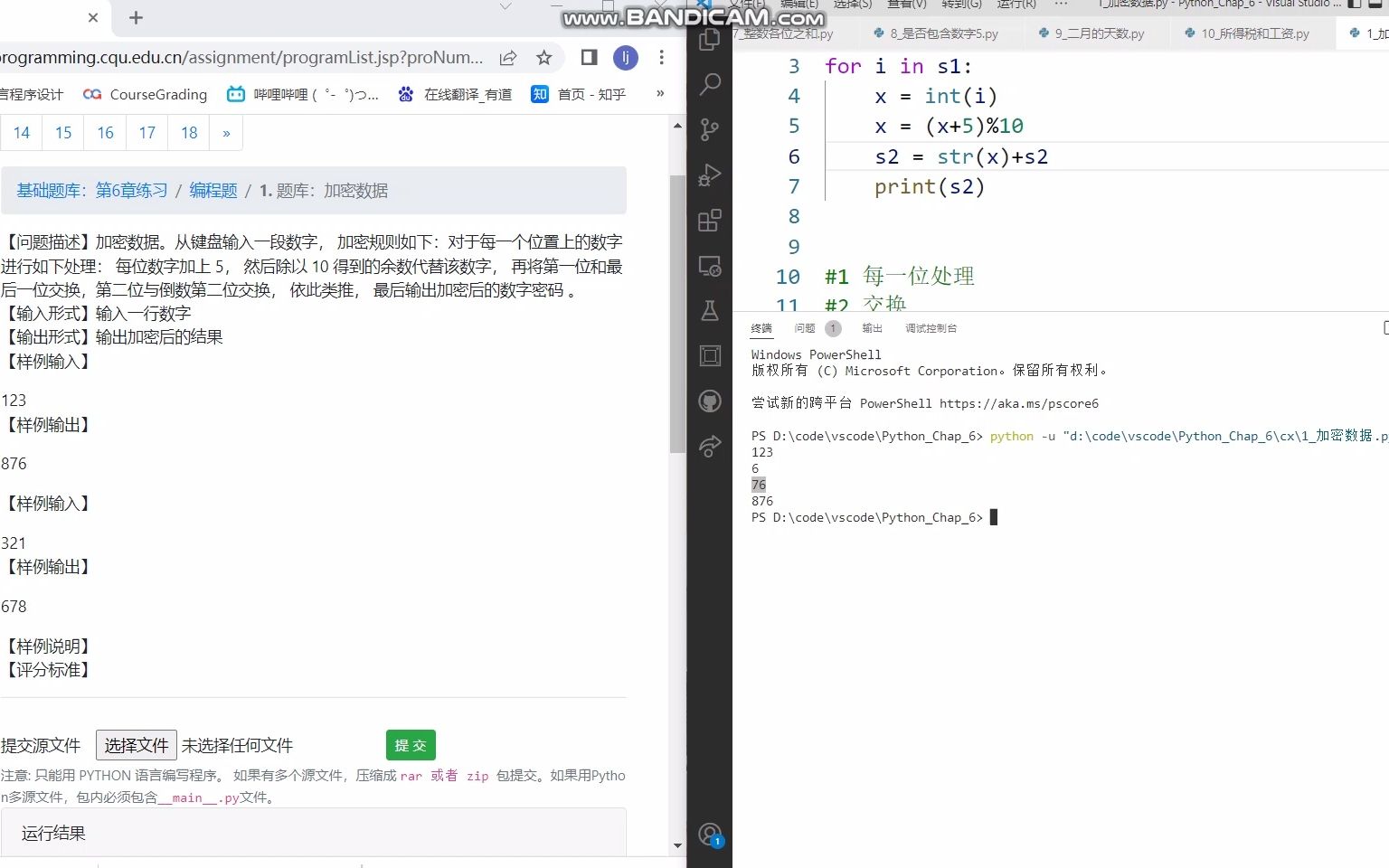This screenshot has width=1389, height=868.
Task: Click comment '#1 每一位处理' in editor
Action: pyautogui.click(x=900, y=276)
